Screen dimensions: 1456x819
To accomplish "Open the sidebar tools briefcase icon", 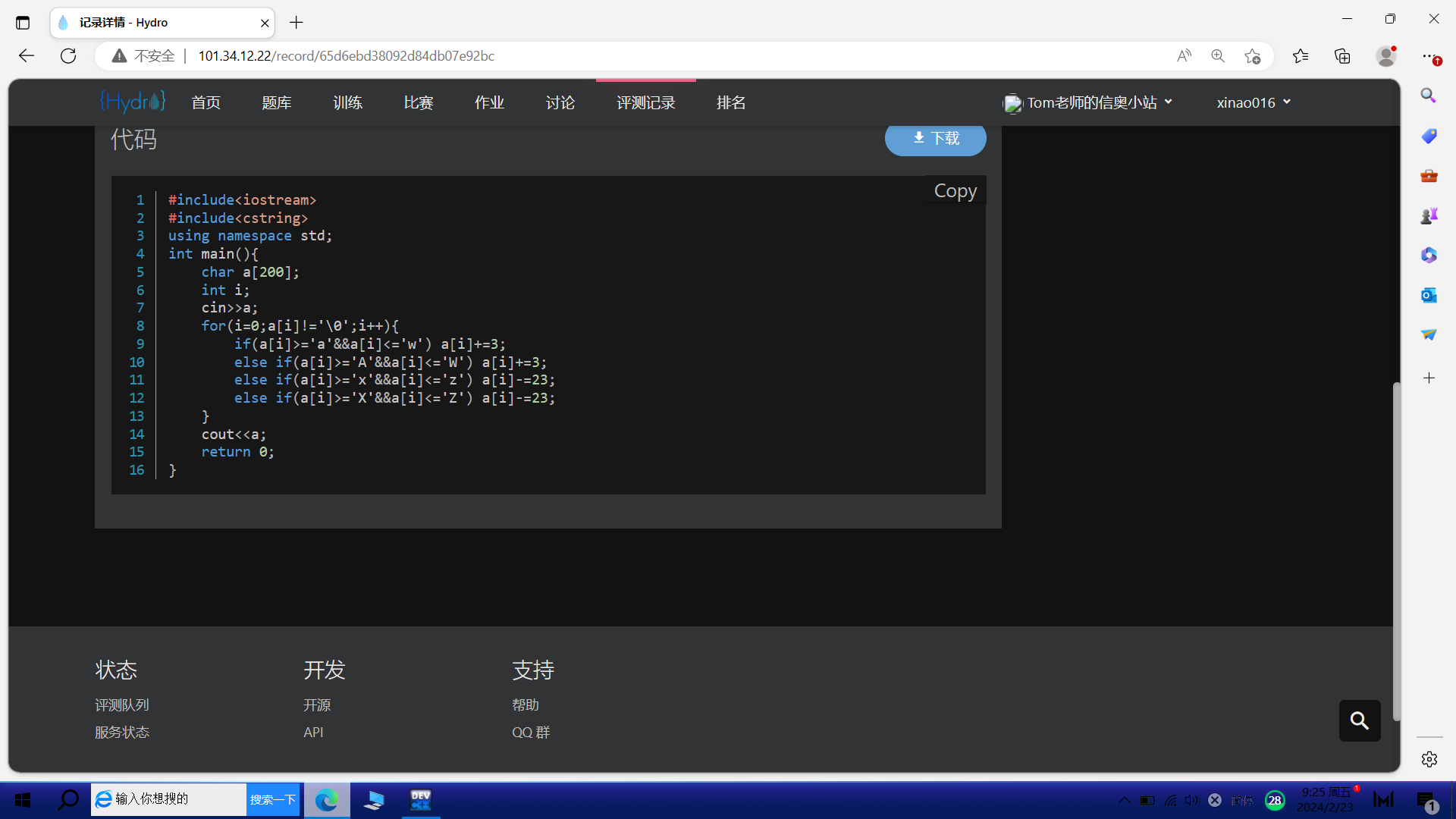I will (x=1429, y=176).
